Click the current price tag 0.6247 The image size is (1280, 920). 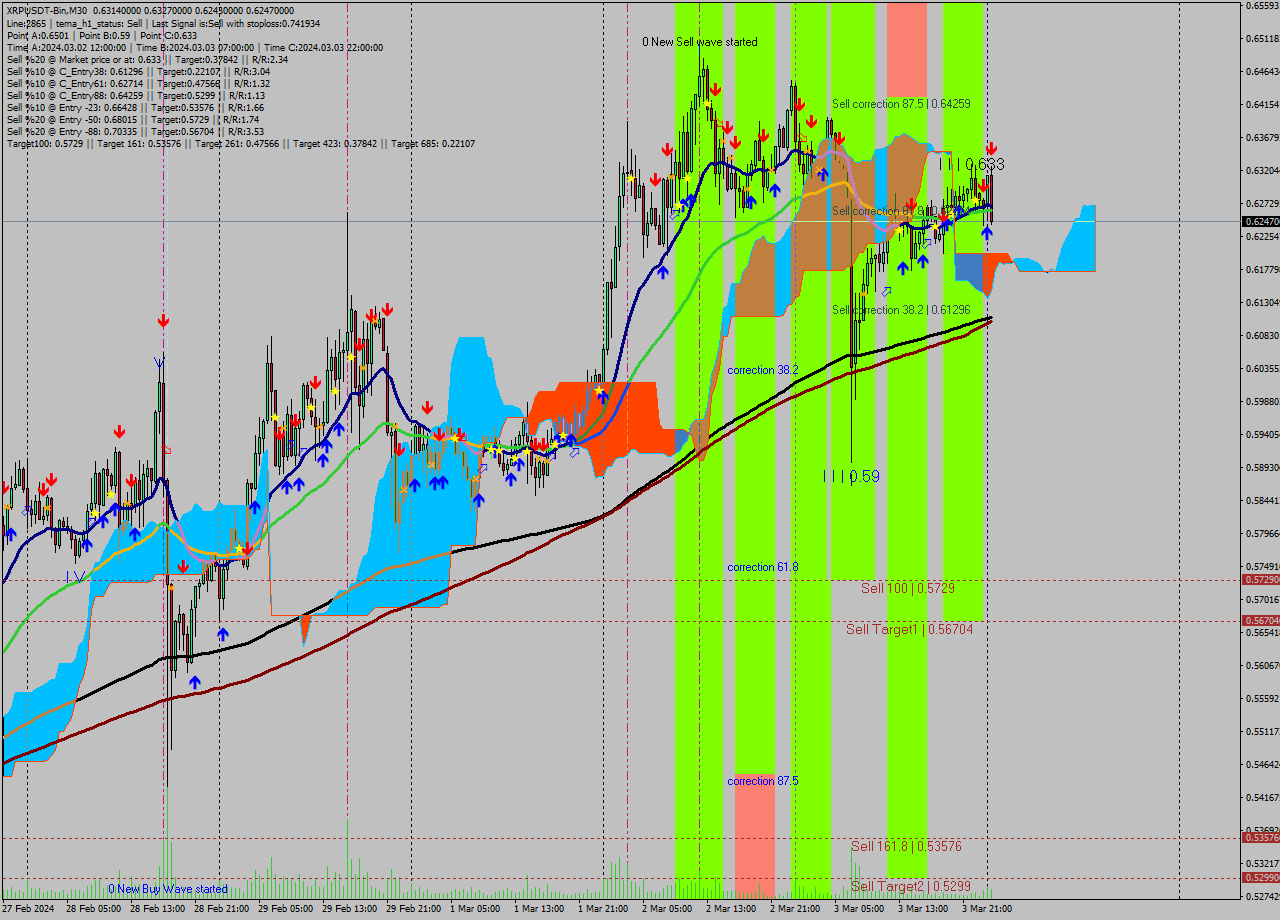tap(1260, 221)
